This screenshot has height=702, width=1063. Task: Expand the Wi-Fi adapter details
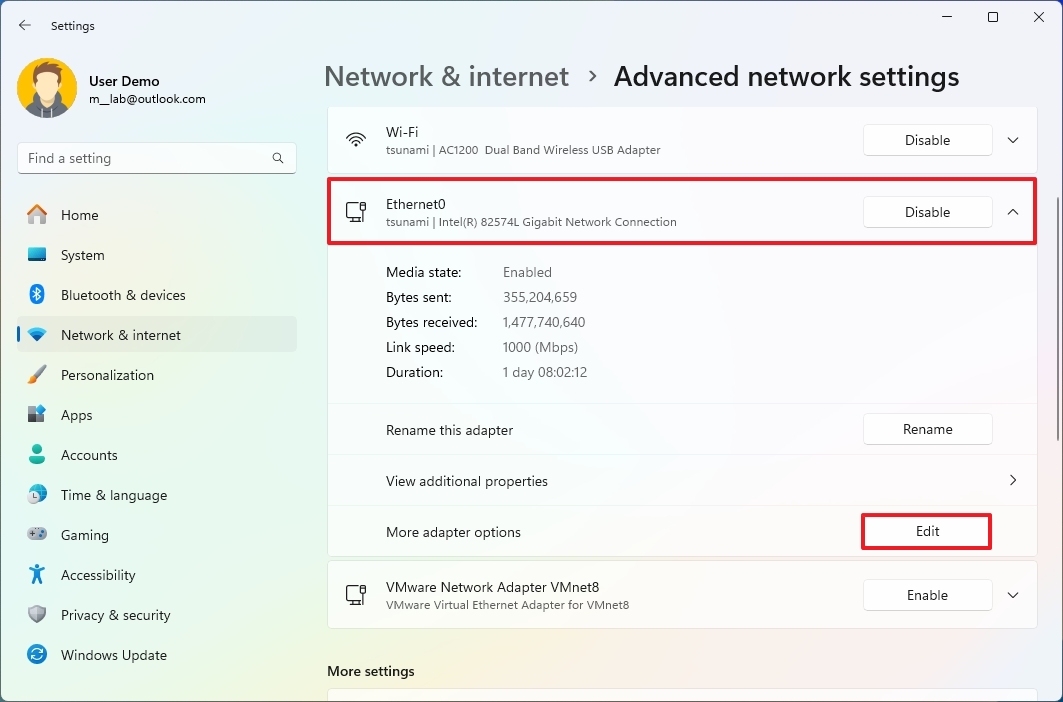1012,140
